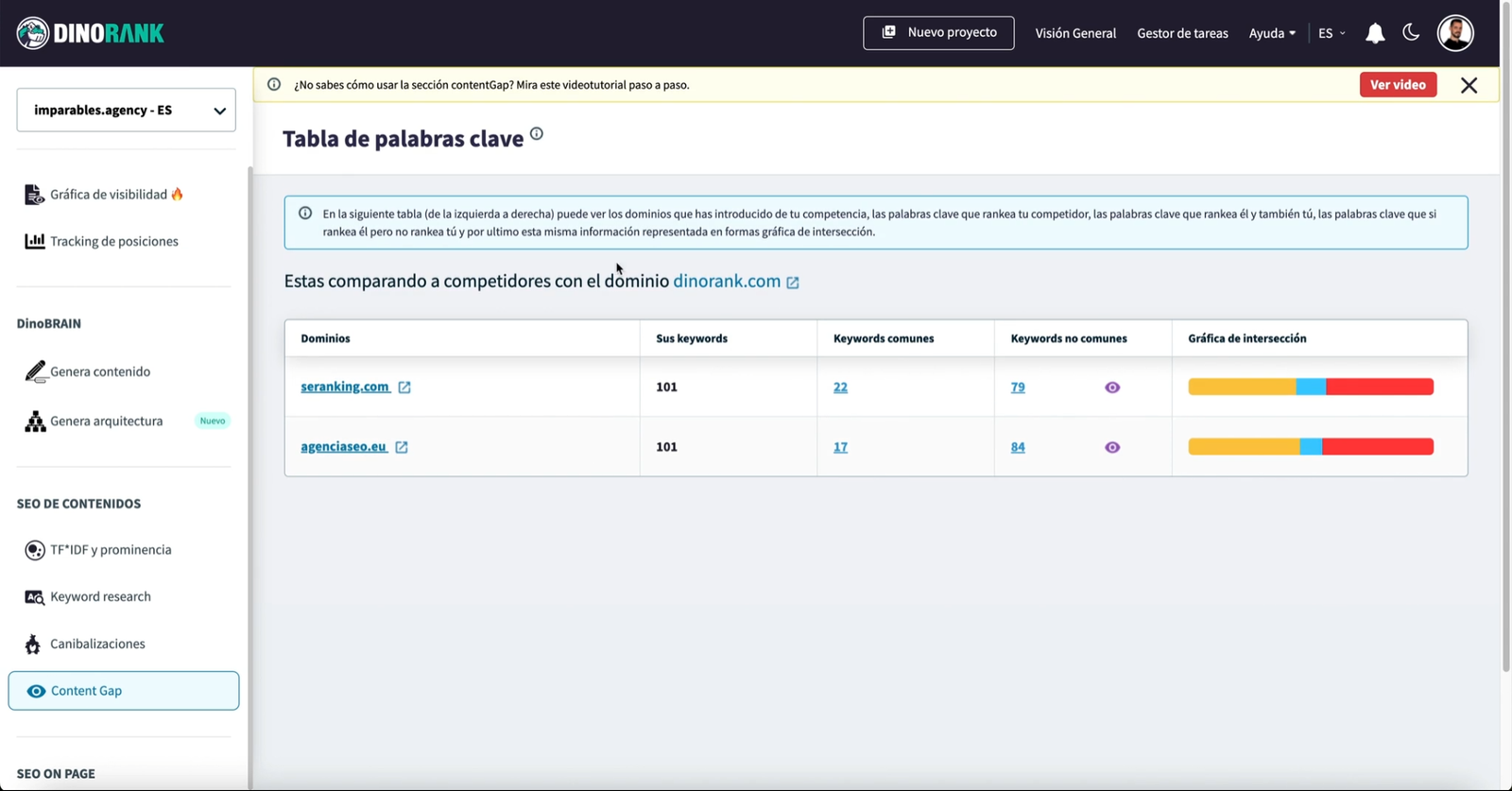Toggle dark mode moon icon
Screen dimensions: 1512x791
(1411, 32)
